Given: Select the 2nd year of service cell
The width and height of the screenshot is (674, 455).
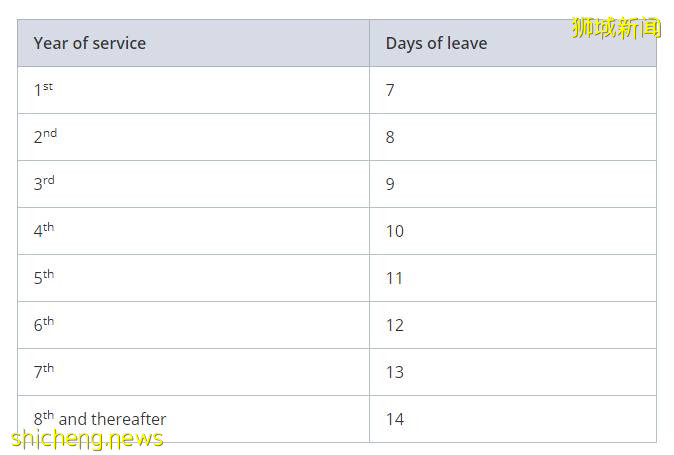Looking at the screenshot, I should pos(45,137).
